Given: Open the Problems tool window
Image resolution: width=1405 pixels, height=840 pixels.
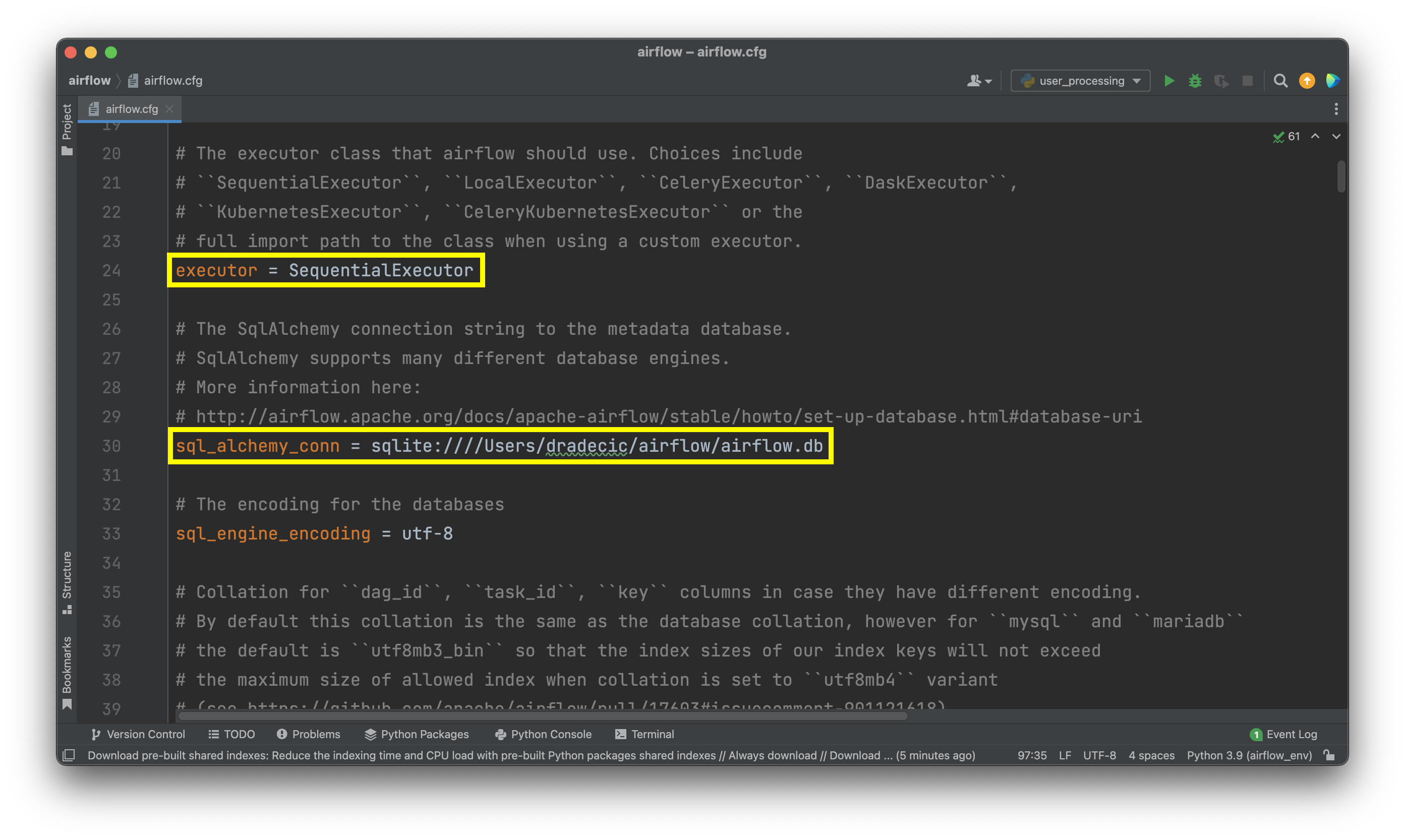Looking at the screenshot, I should coord(309,734).
